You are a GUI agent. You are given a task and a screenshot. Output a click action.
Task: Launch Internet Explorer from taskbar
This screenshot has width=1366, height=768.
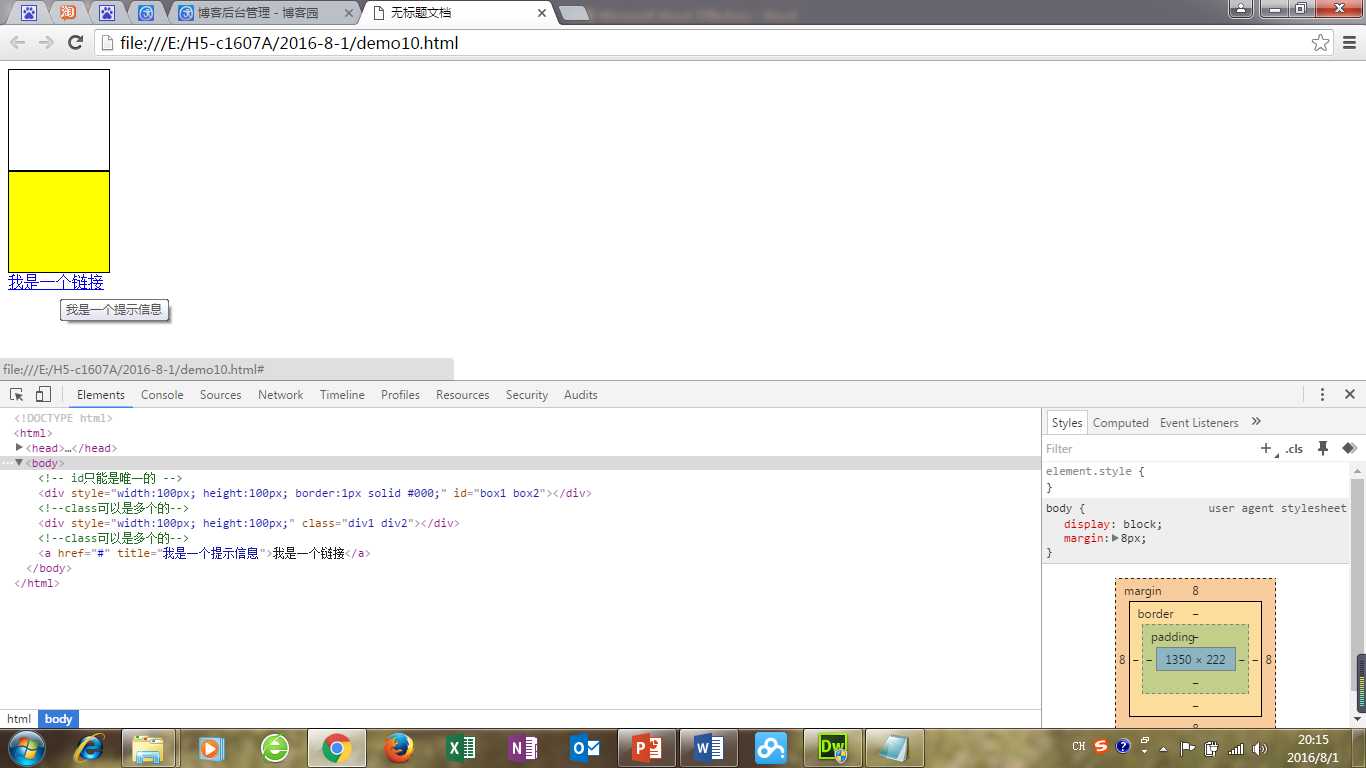click(90, 748)
